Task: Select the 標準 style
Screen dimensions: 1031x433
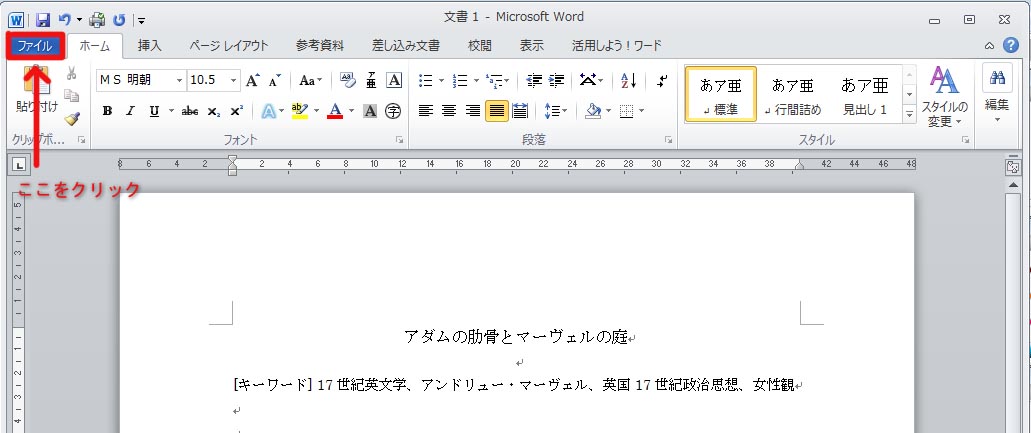Action: 721,94
